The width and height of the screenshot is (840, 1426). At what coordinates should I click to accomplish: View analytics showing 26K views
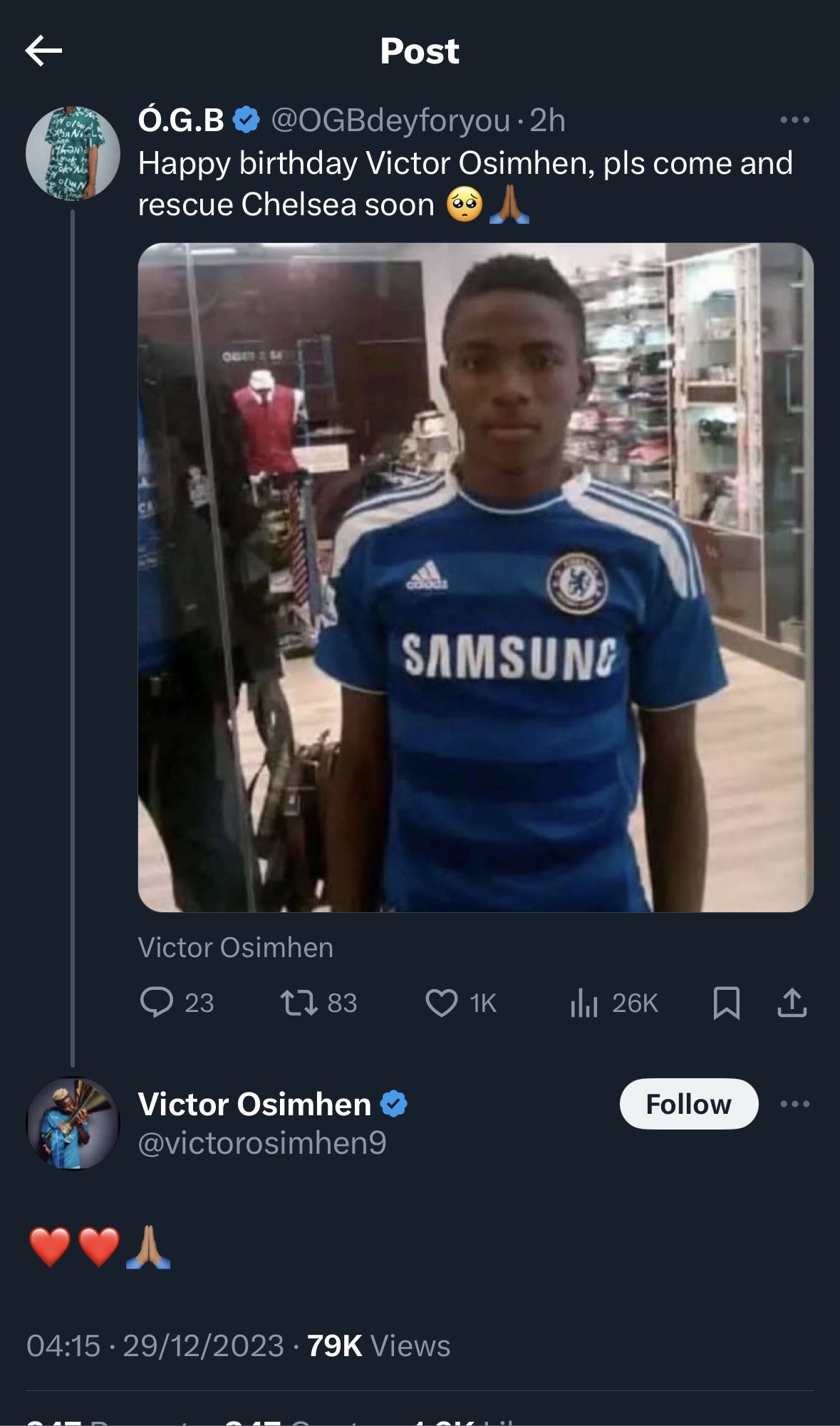[x=613, y=1002]
